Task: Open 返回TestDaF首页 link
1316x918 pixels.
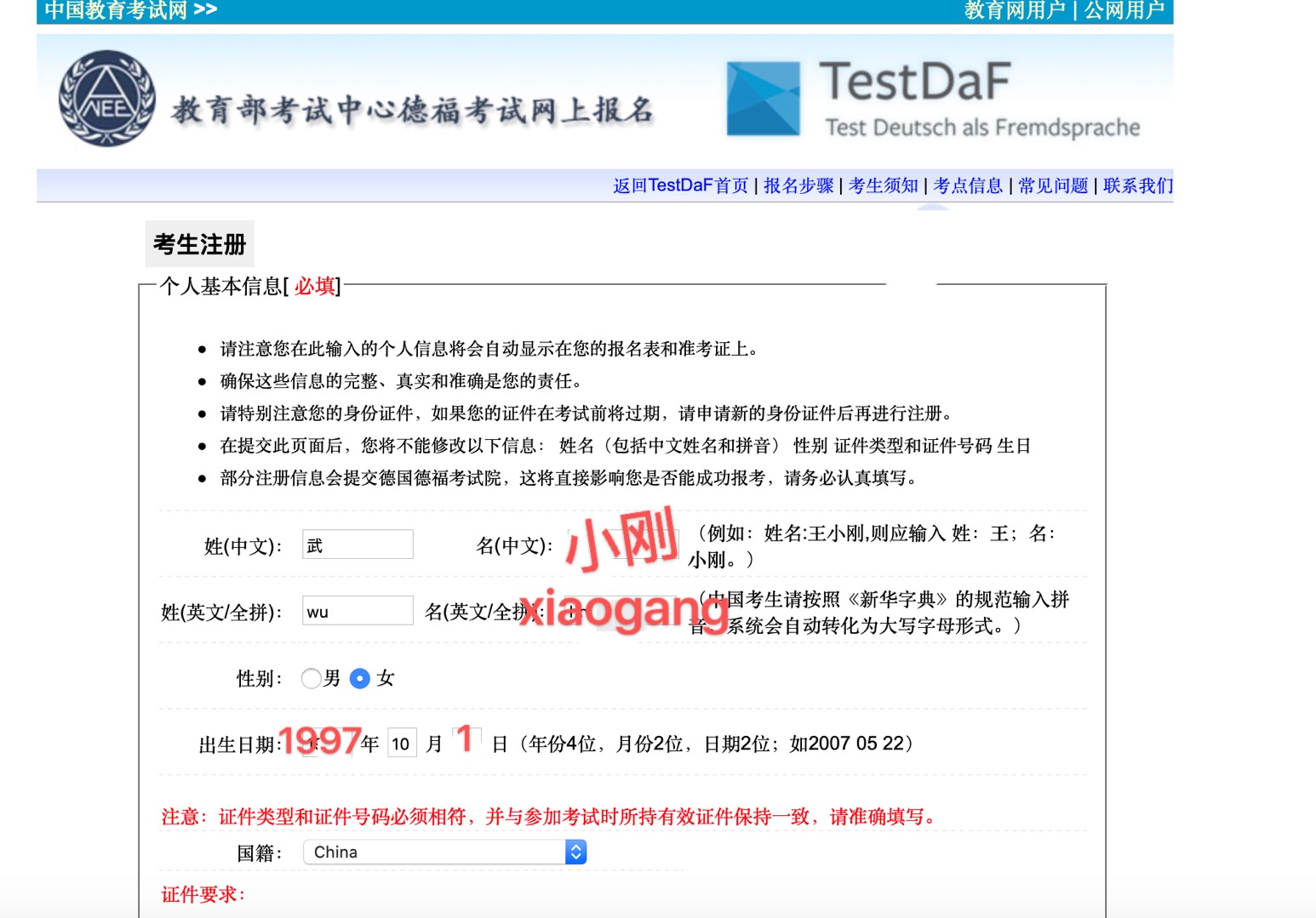Action: (x=680, y=185)
